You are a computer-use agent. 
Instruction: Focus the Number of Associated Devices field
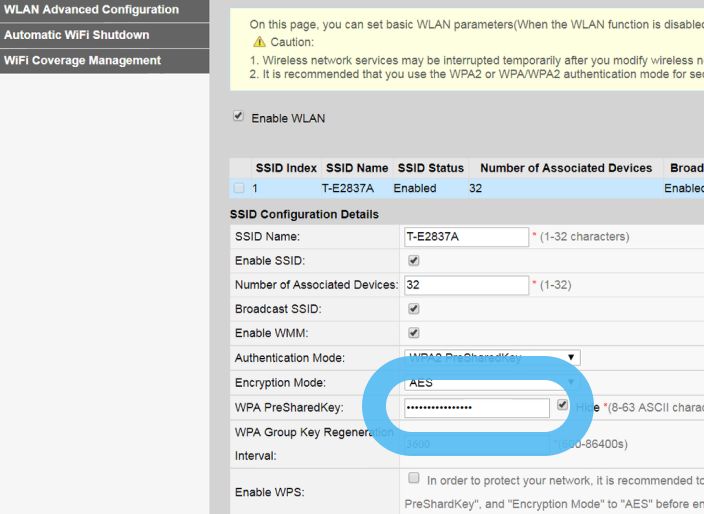click(465, 285)
